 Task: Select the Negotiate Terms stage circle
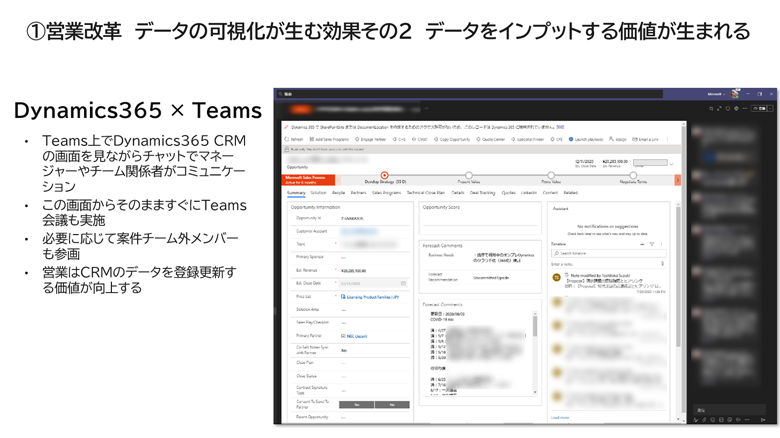(633, 175)
